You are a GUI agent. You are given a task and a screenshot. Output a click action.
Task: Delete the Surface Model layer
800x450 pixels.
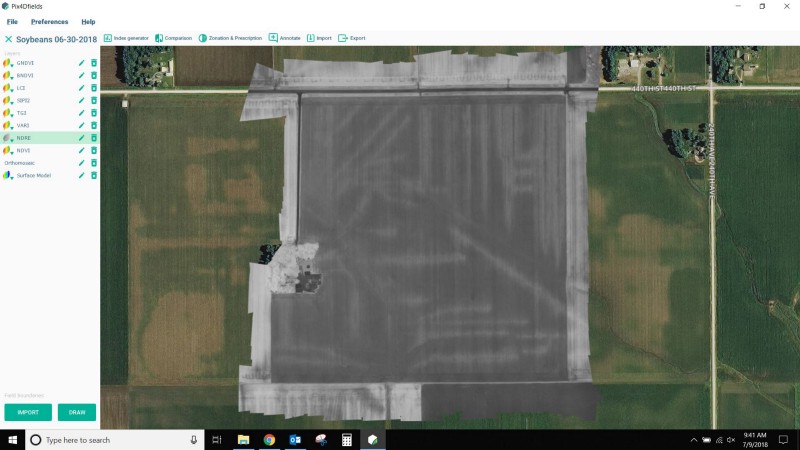[94, 175]
